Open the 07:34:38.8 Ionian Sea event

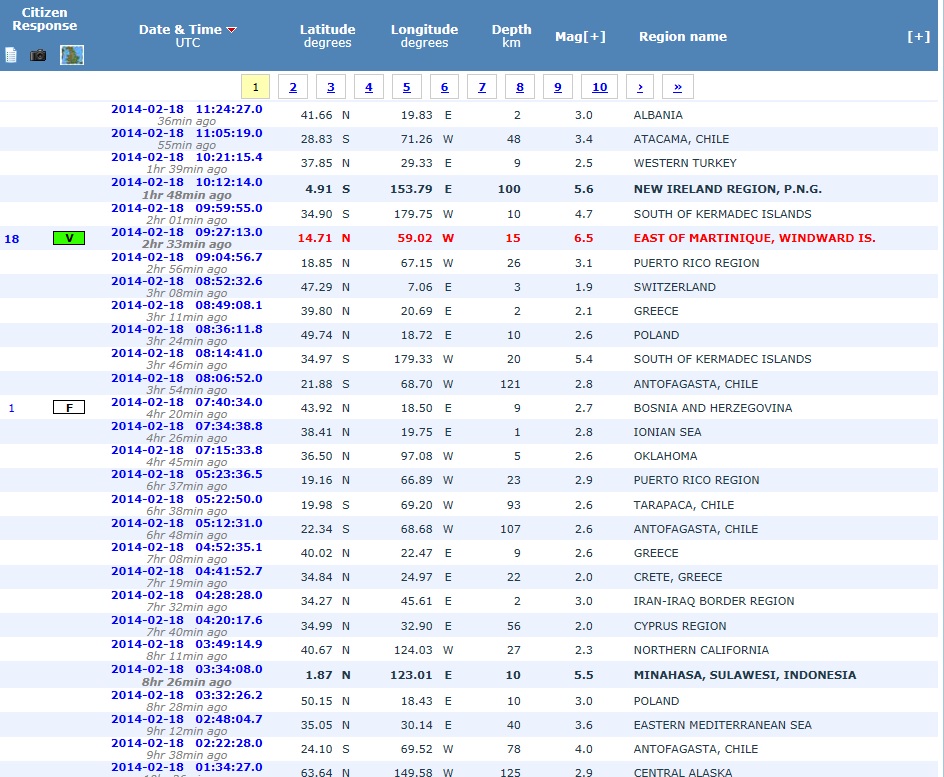pyautogui.click(x=187, y=426)
